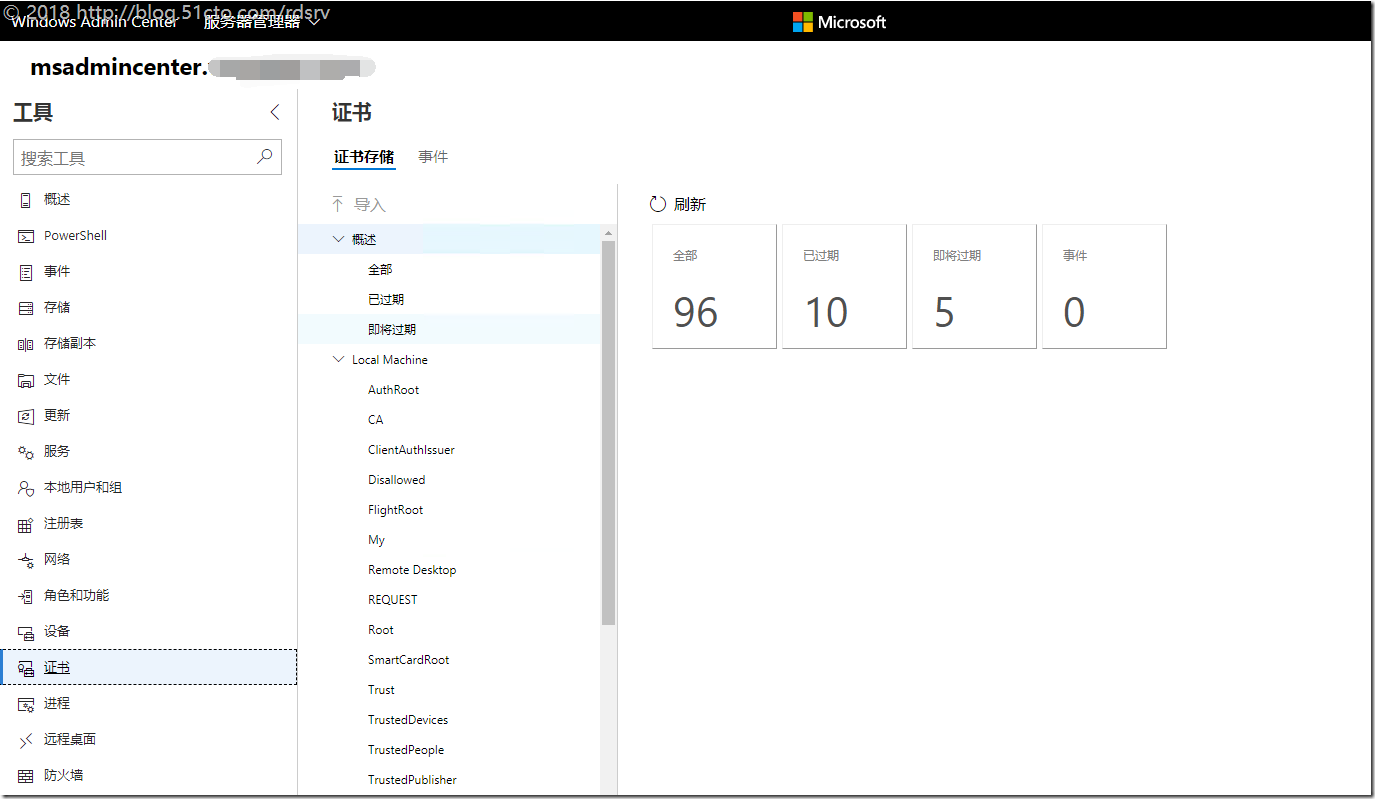Viewport: 1375px width, 799px height.
Task: Open the 服务器管理器 dropdown in header
Action: [262, 22]
